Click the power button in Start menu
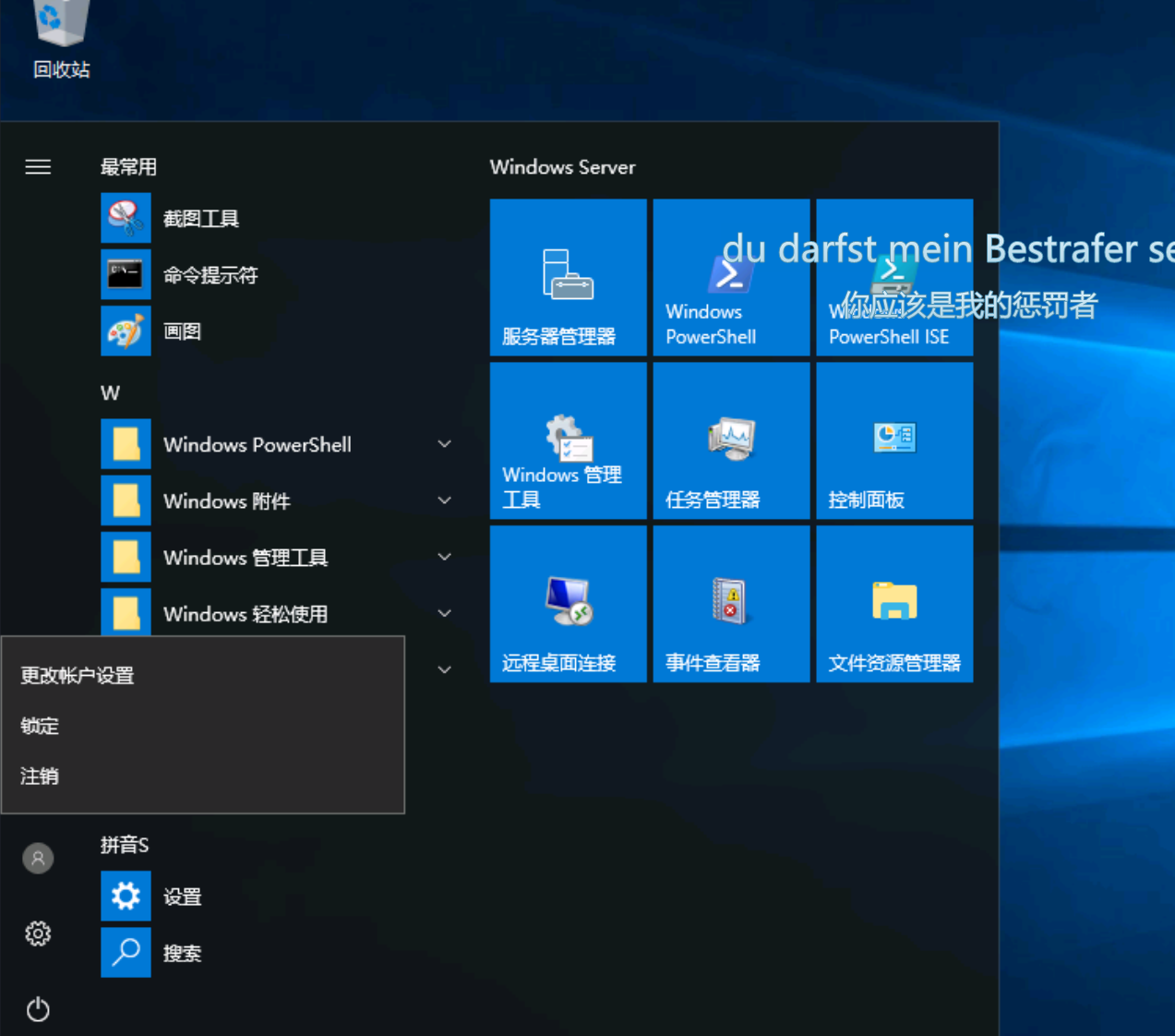 (38, 1009)
